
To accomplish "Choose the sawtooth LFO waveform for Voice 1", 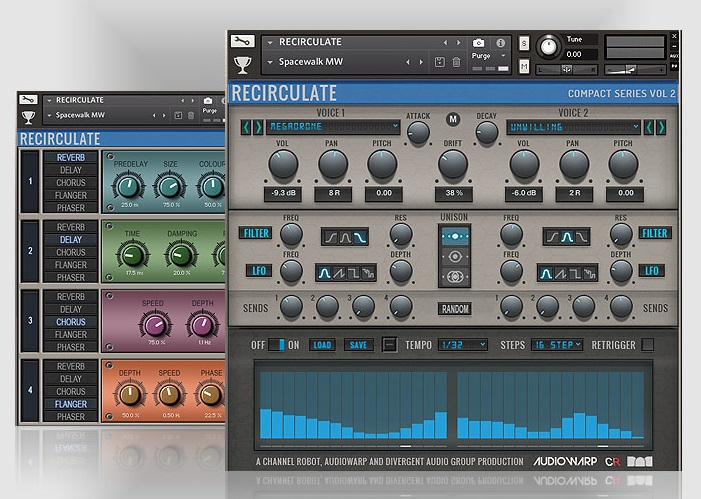I will coord(338,273).
